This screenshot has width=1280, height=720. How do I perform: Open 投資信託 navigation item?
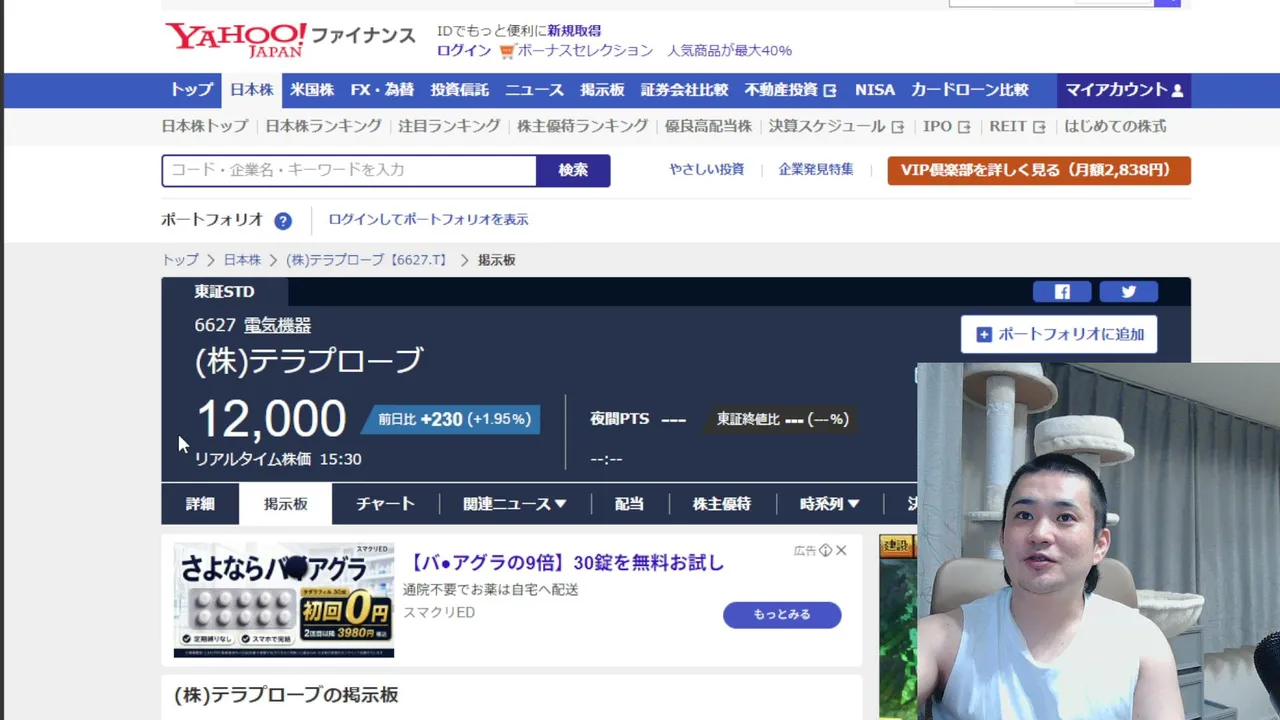click(460, 90)
